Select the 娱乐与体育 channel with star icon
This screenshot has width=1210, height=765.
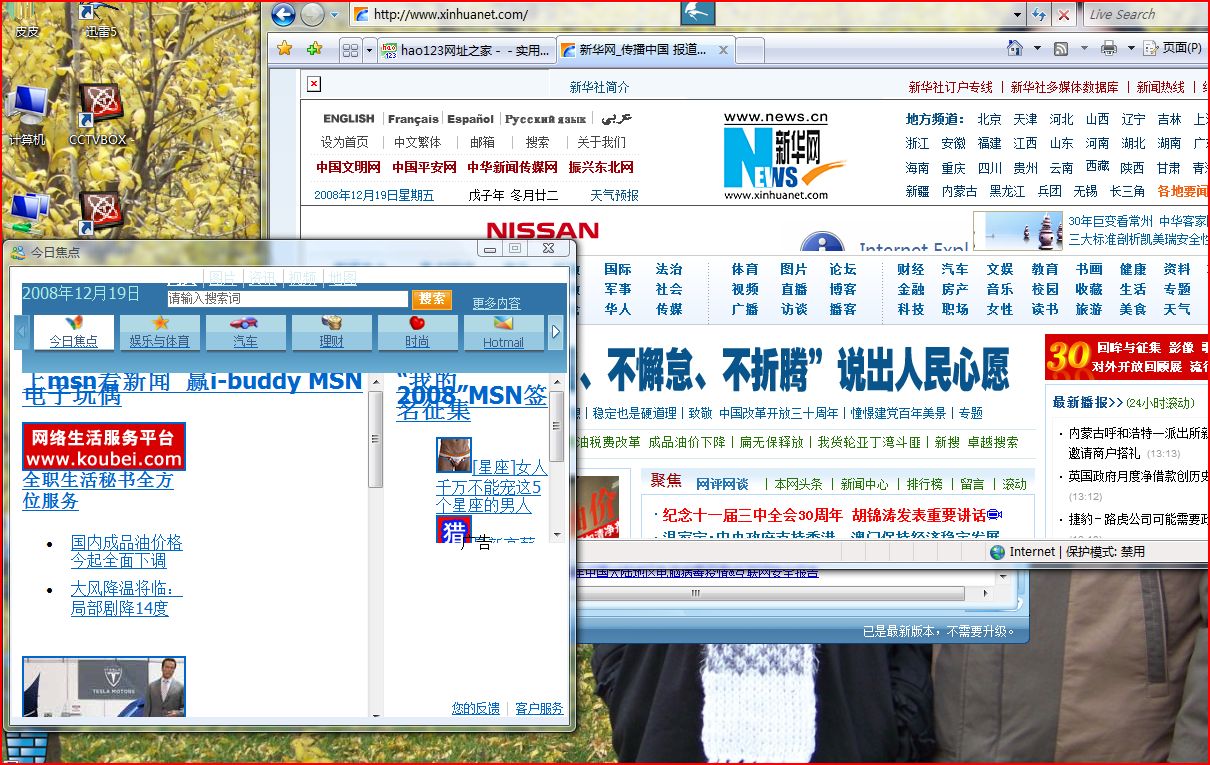(160, 332)
